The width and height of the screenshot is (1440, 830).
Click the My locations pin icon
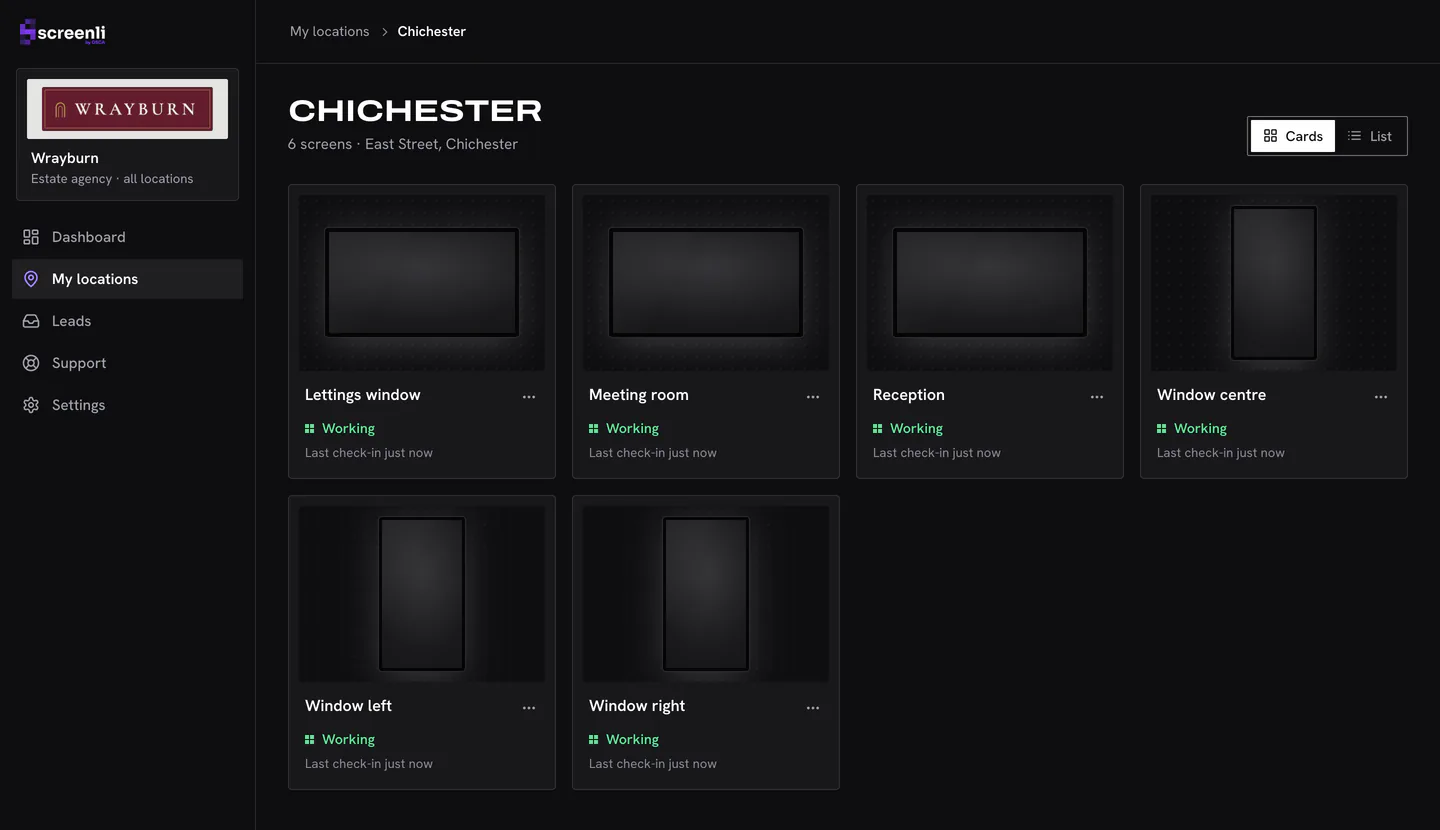pyautogui.click(x=31, y=279)
